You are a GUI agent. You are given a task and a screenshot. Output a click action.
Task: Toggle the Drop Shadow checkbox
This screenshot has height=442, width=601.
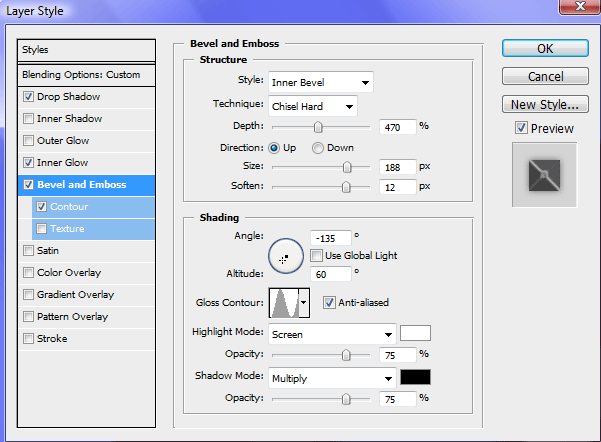[x=28, y=97]
